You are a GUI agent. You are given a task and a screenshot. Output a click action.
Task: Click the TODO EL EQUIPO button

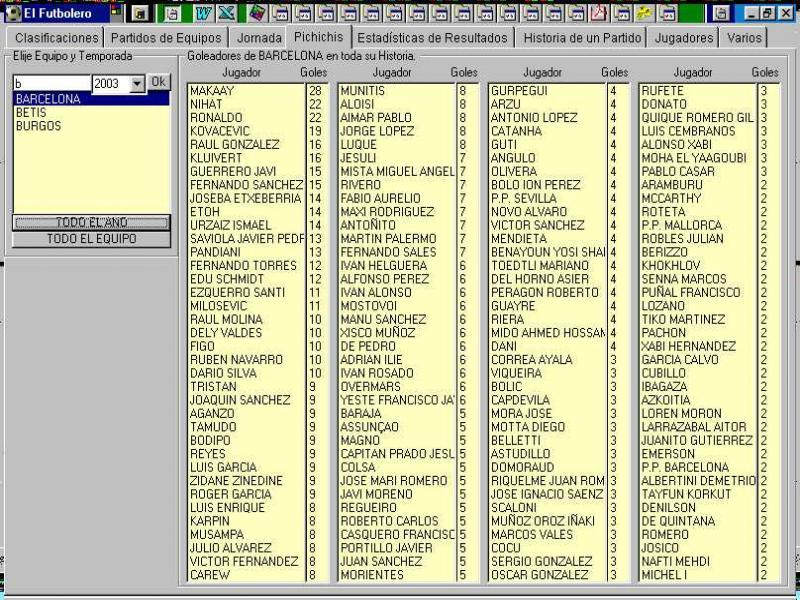pyautogui.click(x=91, y=239)
